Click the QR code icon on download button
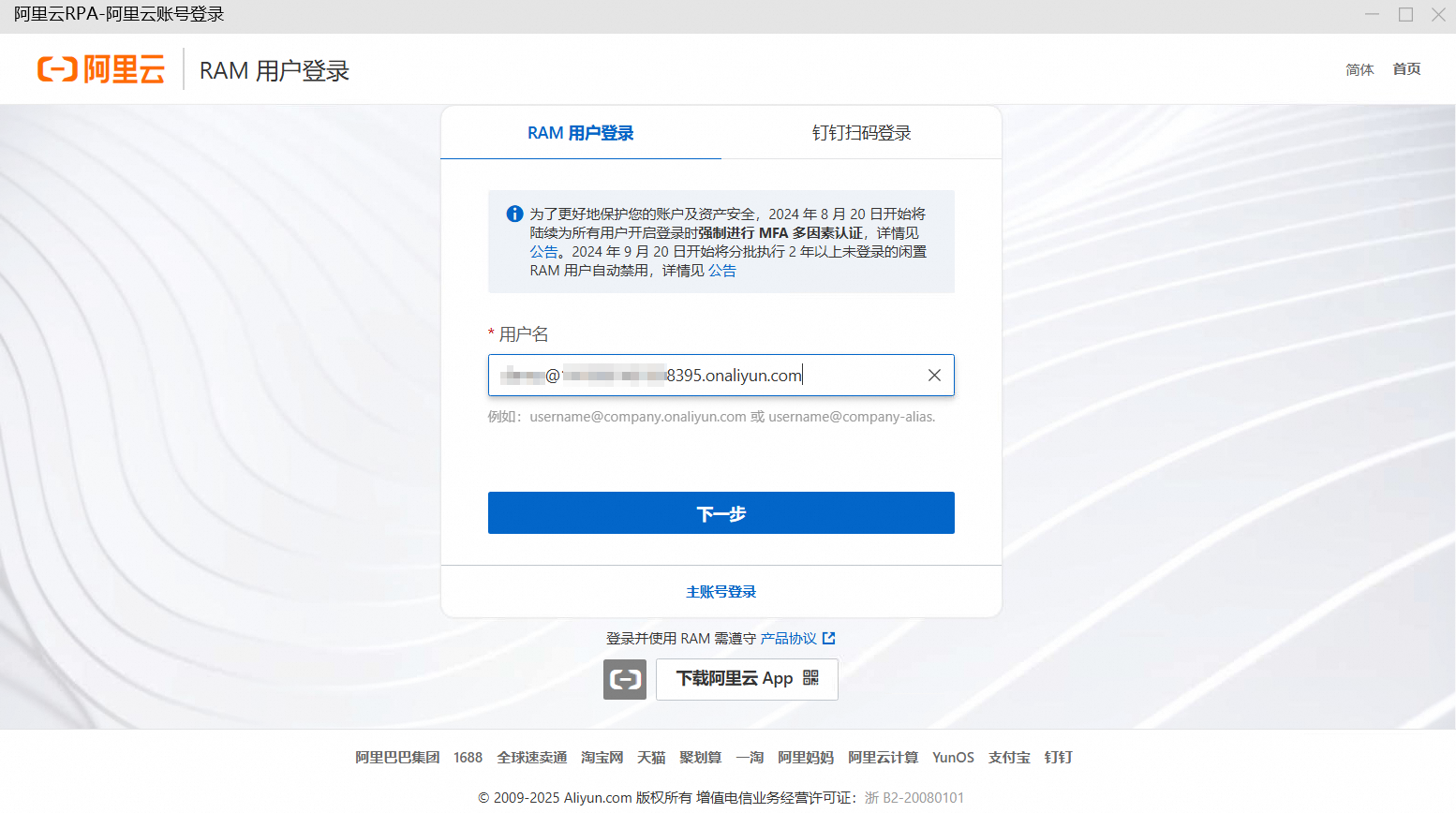This screenshot has height=813, width=1456. [811, 678]
